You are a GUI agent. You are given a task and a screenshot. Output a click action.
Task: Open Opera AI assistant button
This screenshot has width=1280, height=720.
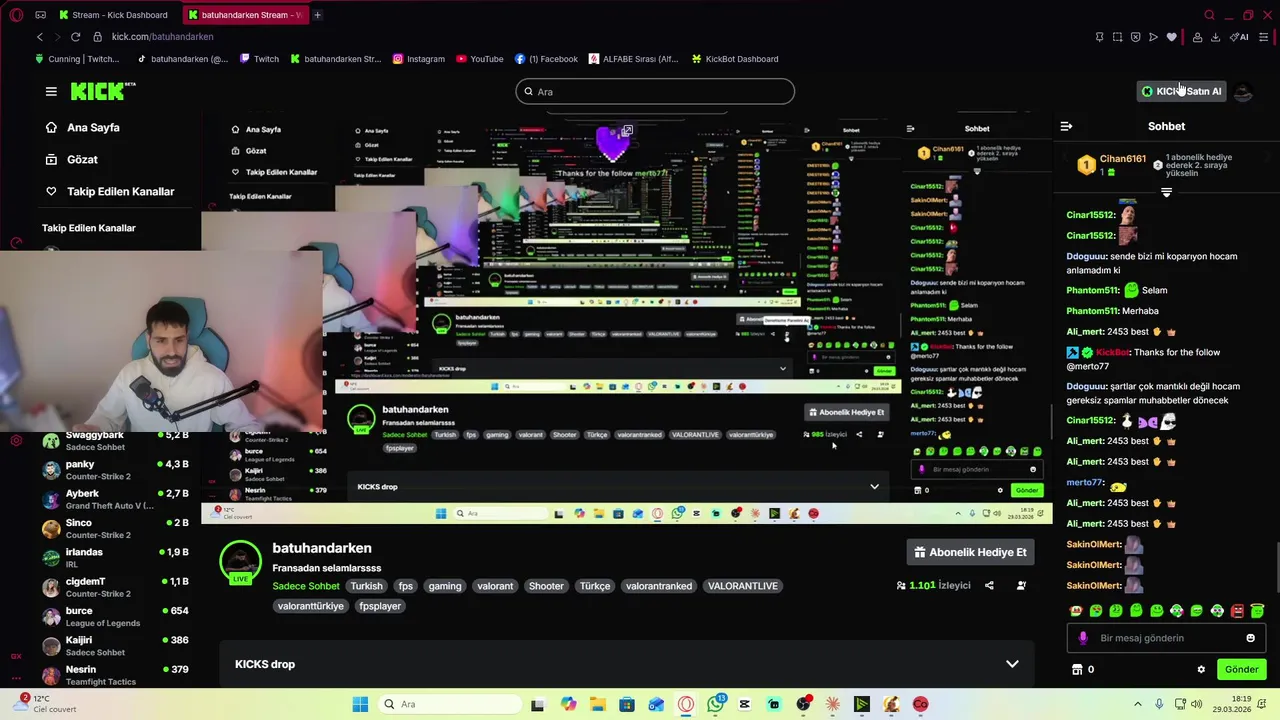click(1239, 37)
